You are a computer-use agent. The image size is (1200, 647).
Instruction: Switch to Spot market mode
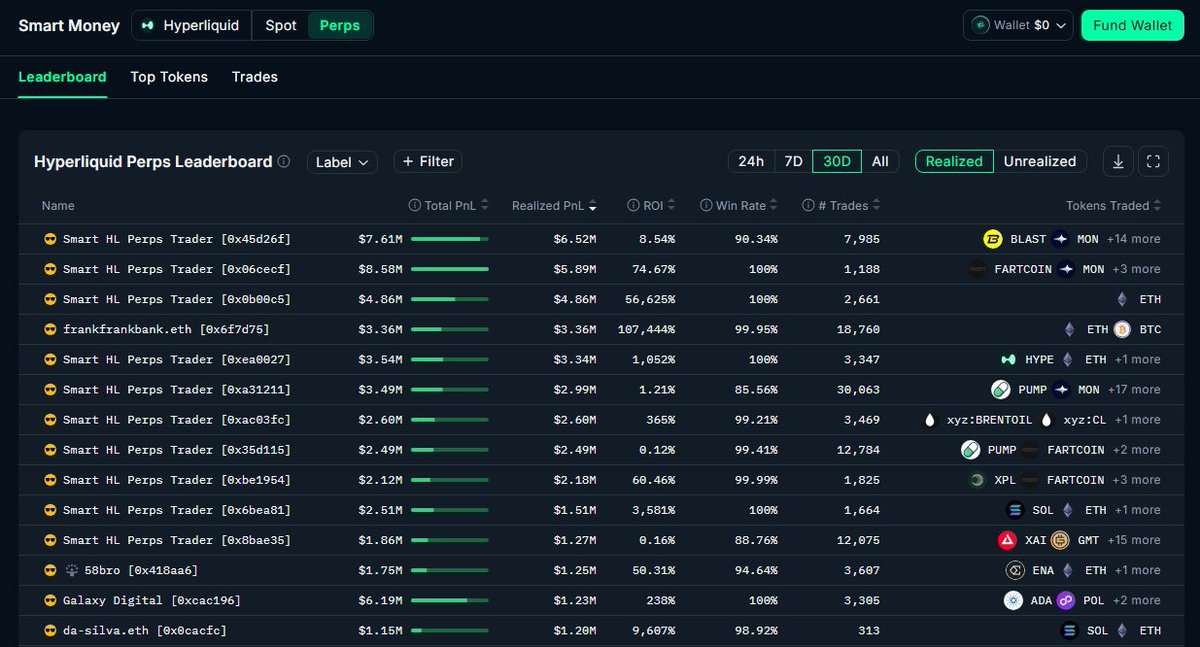tap(281, 25)
